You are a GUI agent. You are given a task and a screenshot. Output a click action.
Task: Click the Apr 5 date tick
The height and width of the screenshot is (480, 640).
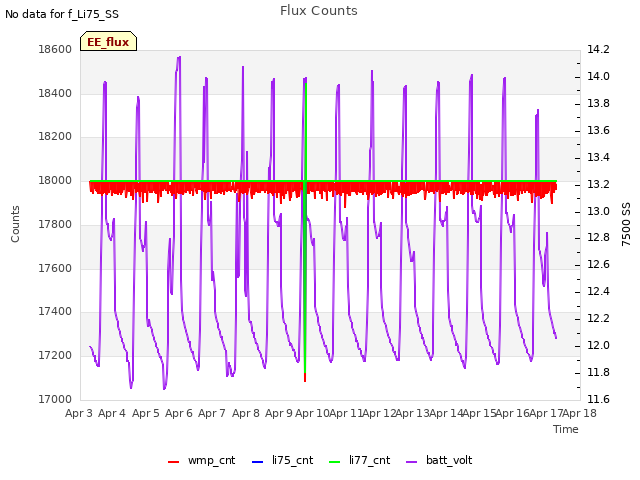pyautogui.click(x=146, y=413)
